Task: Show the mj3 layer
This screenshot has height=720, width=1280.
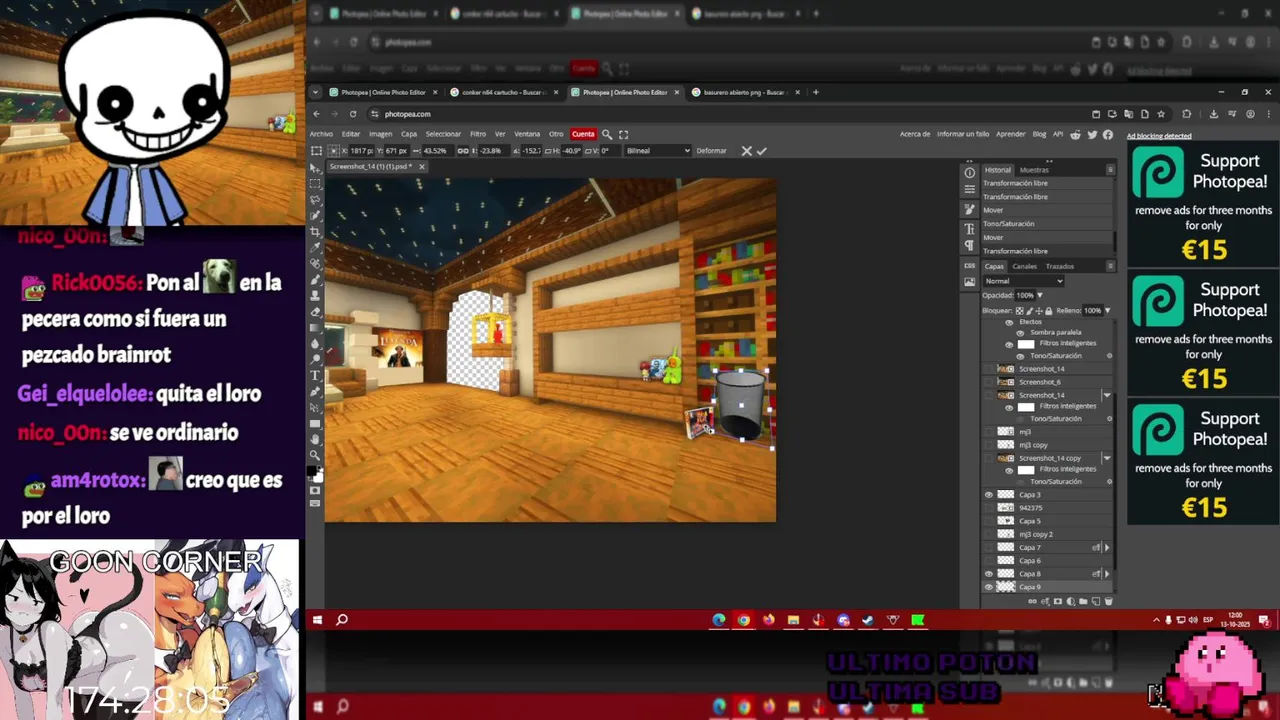Action: (x=989, y=432)
